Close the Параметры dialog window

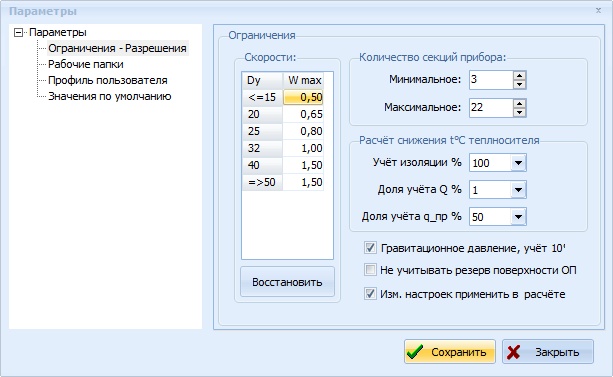[598, 11]
